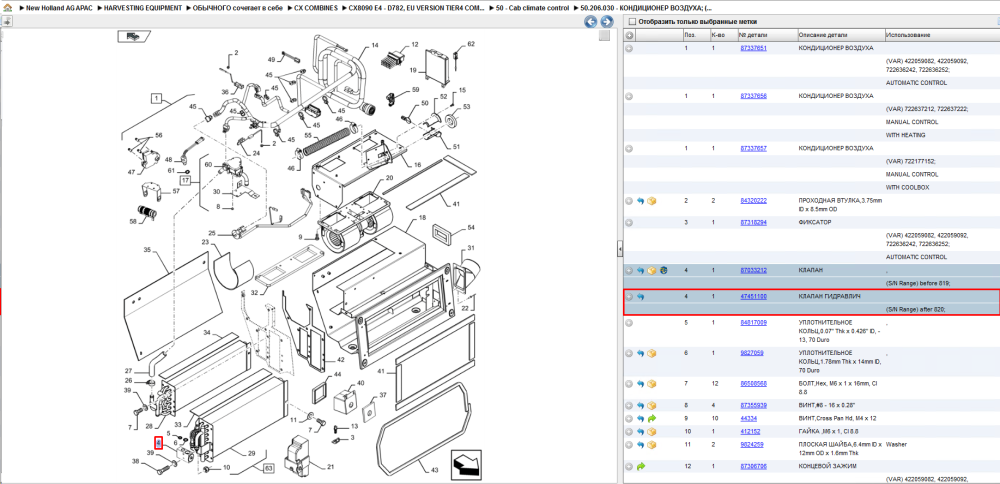Open part number link 87306706
The height and width of the screenshot is (484, 1000).
pyautogui.click(x=753, y=467)
